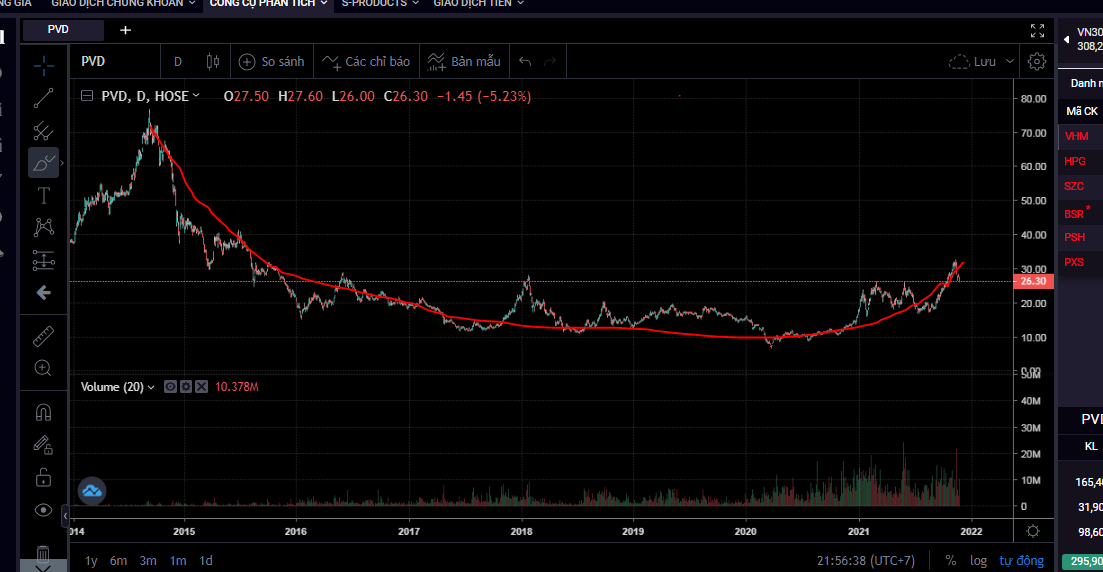1103x572 pixels.
Task: Toggle lock all drawing tools
Action: [x=43, y=478]
